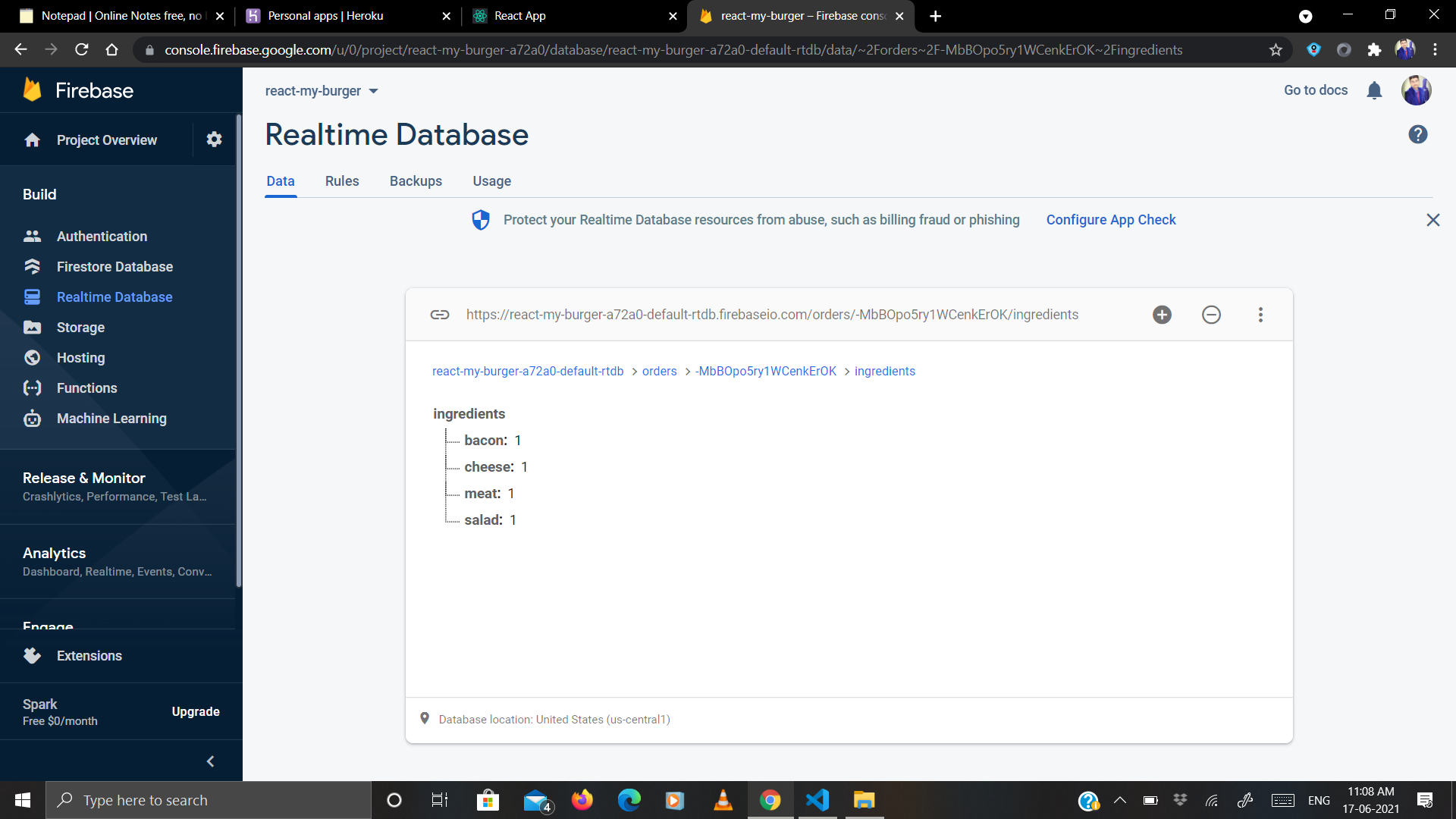Open the react-my-burger project dropdown
This screenshot has height=819, width=1456.
322,90
